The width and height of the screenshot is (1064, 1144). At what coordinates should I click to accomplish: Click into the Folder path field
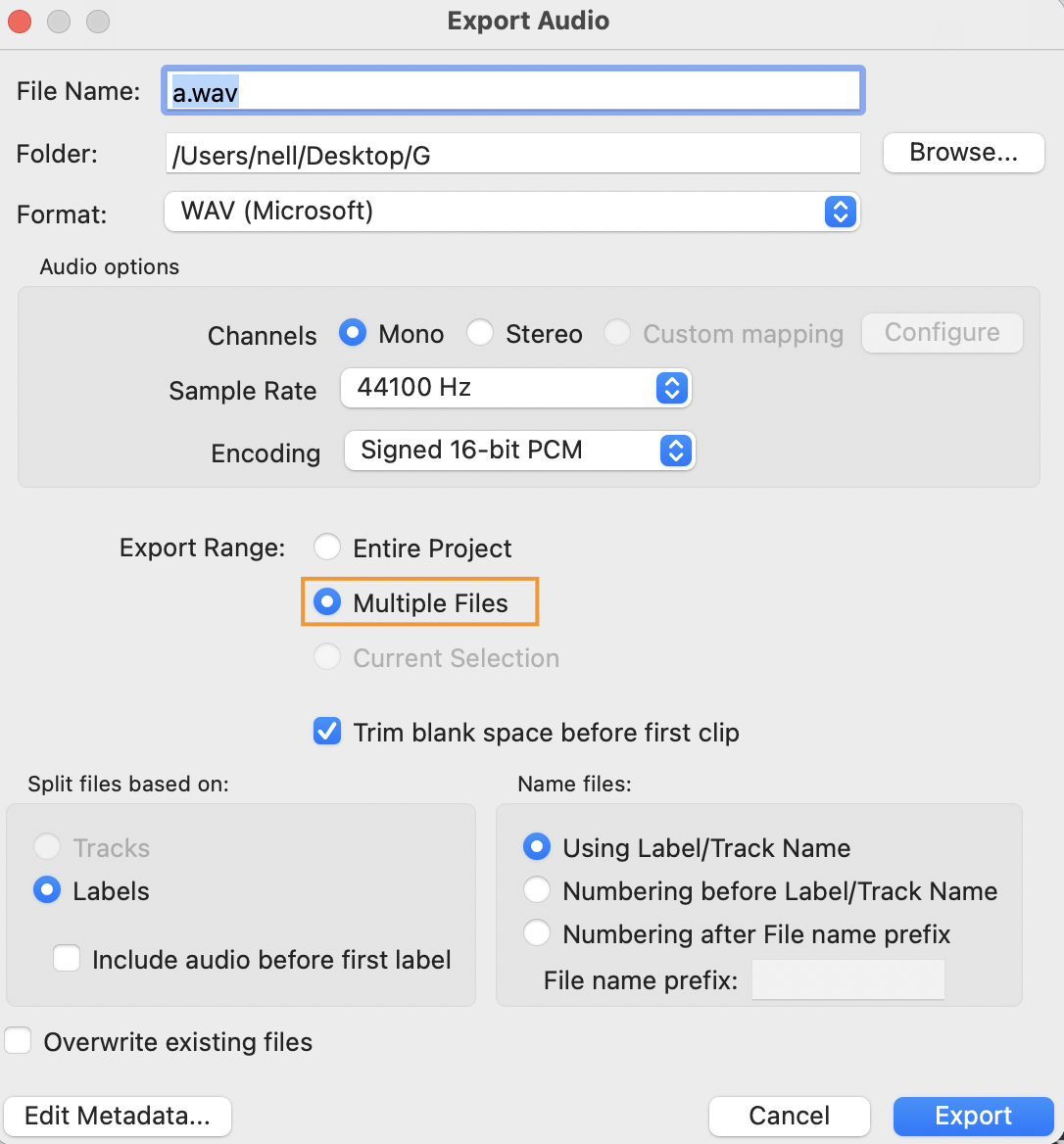511,154
